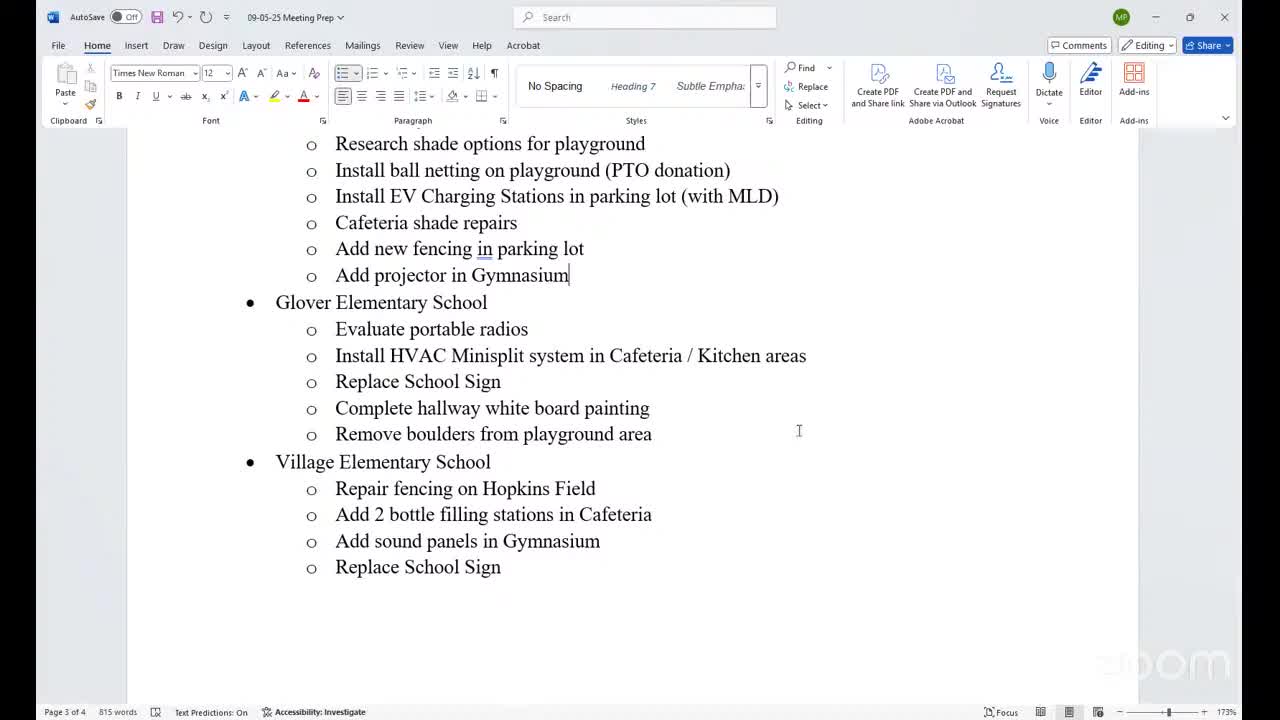Click Find in Editing group
Image resolution: width=1280 pixels, height=720 pixels.
coord(800,68)
